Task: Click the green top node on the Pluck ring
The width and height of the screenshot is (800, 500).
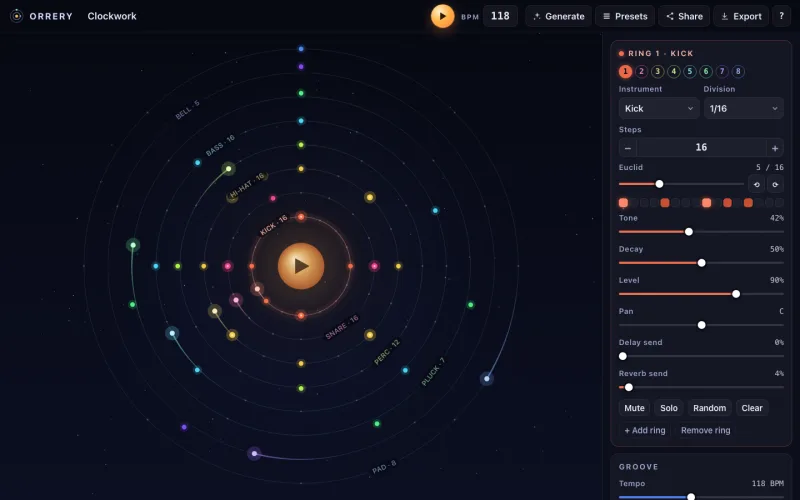Action: 301,93
